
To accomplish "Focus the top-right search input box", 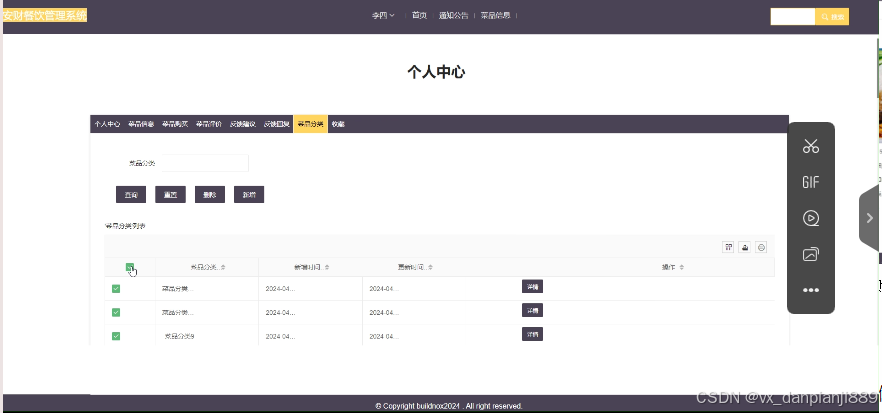I will point(793,17).
